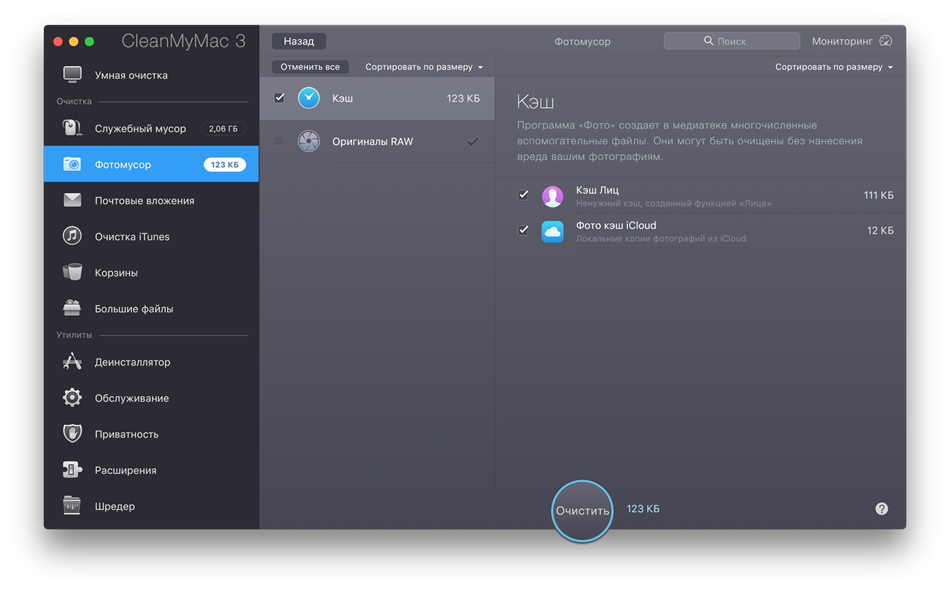Screen dimensions: 950x591
Task: Click the magnifier icon in search field
Action: [708, 41]
